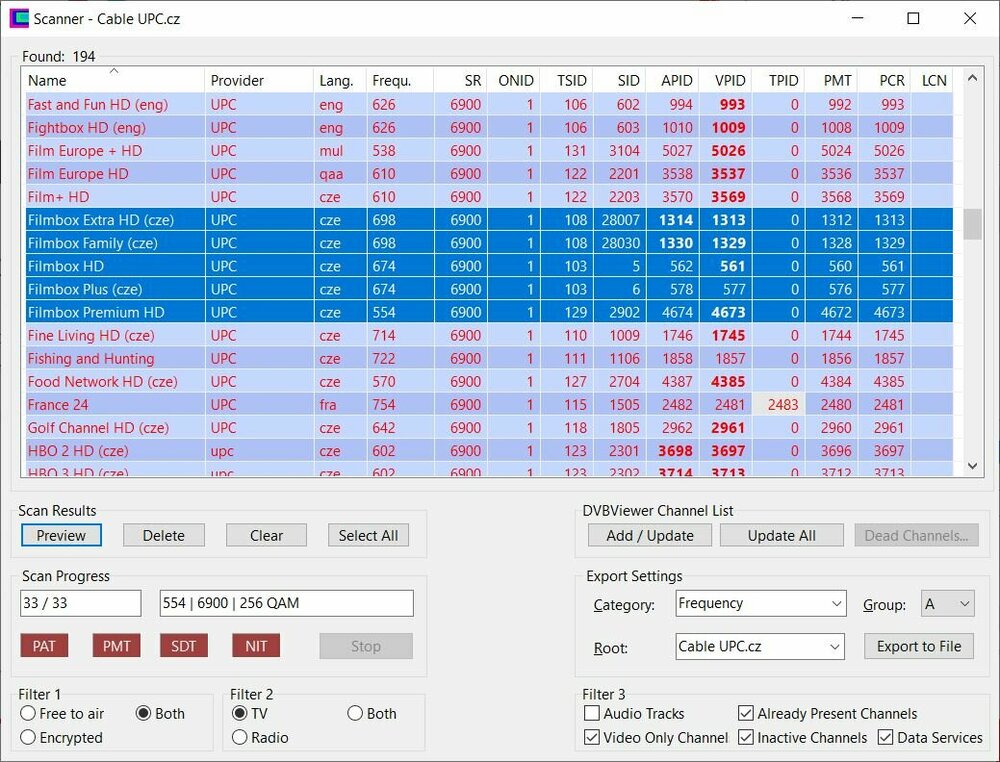
Task: Click the Add / Update button
Action: pyautogui.click(x=649, y=536)
